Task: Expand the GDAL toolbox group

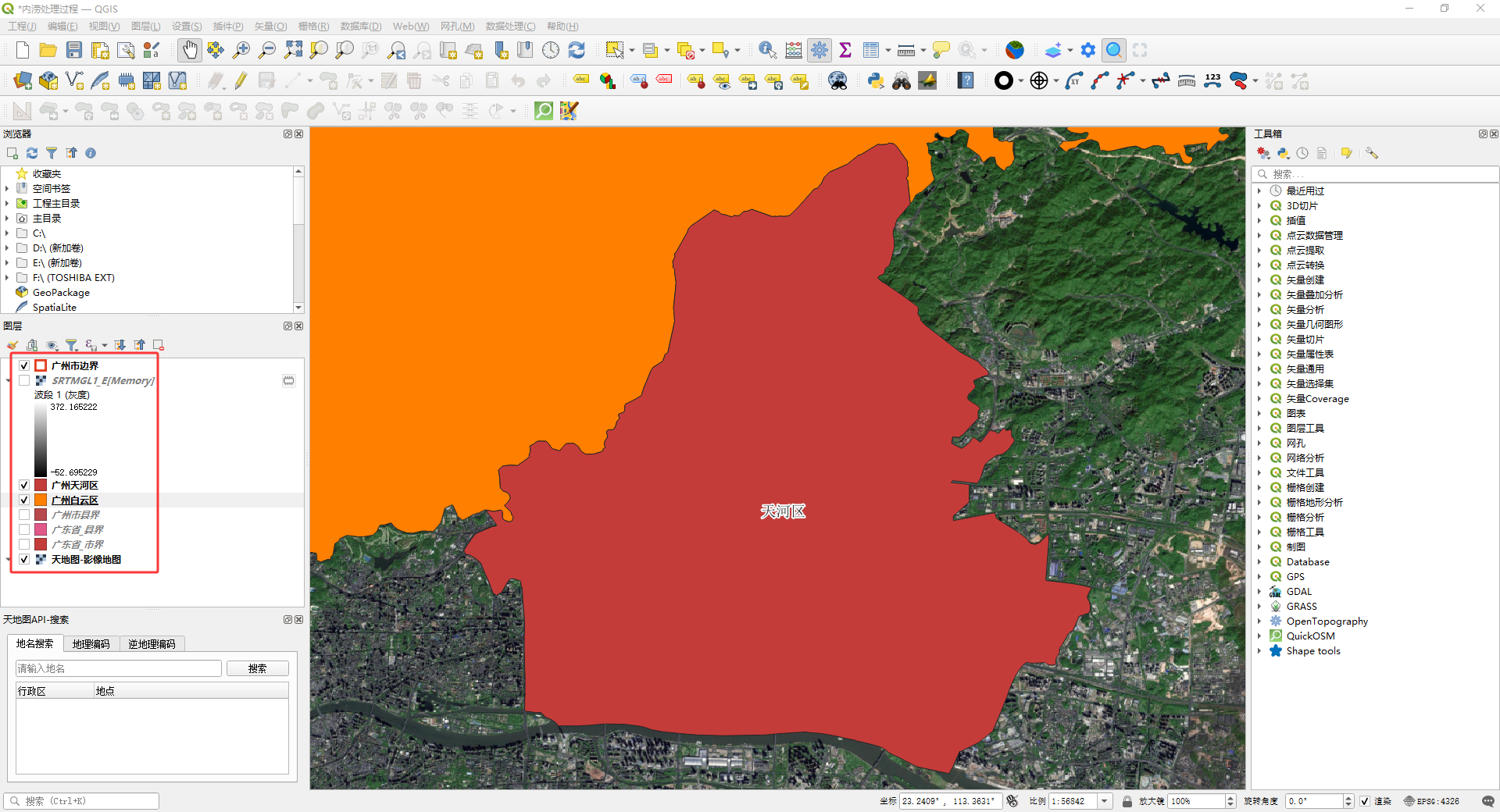Action: tap(1259, 591)
